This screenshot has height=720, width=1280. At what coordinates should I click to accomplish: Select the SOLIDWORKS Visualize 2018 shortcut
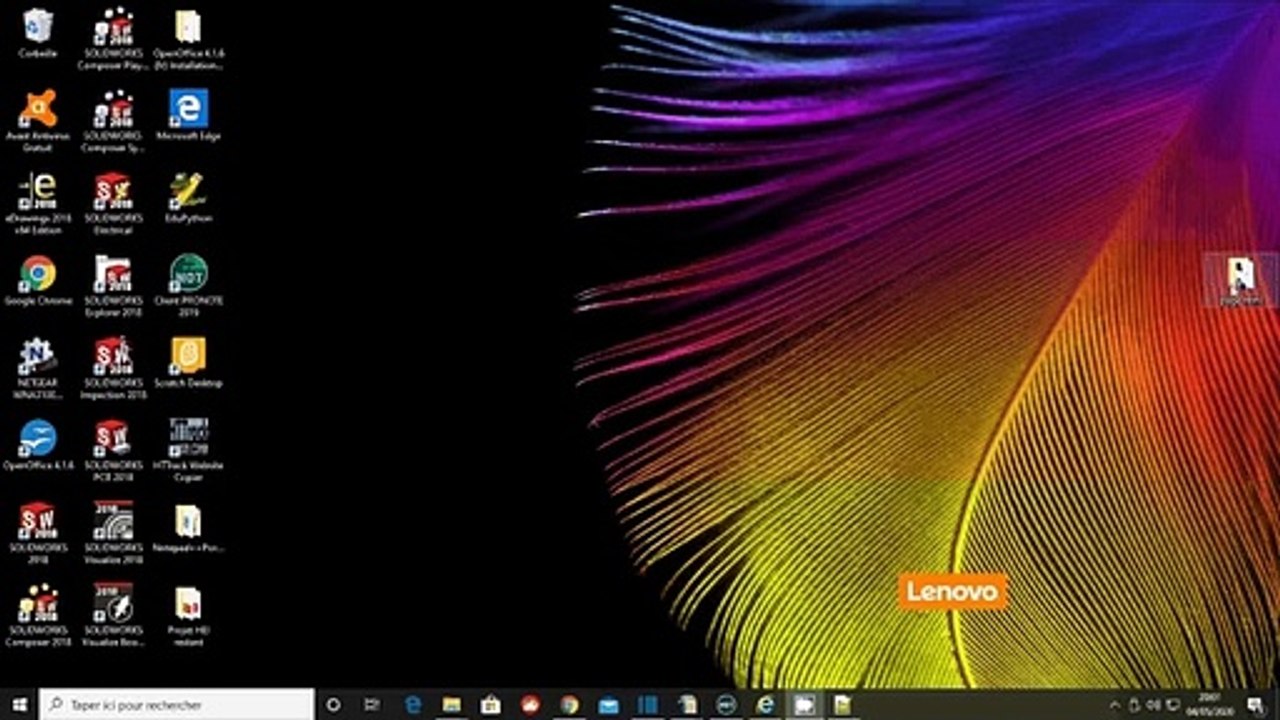click(113, 533)
